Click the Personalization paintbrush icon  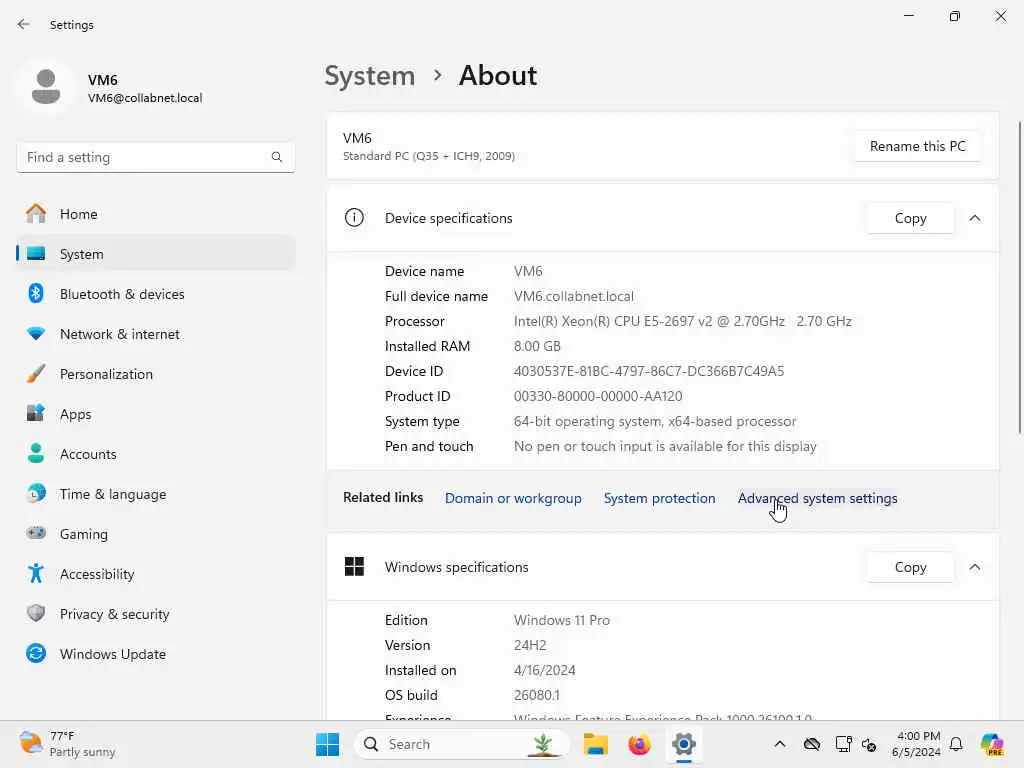click(x=36, y=374)
